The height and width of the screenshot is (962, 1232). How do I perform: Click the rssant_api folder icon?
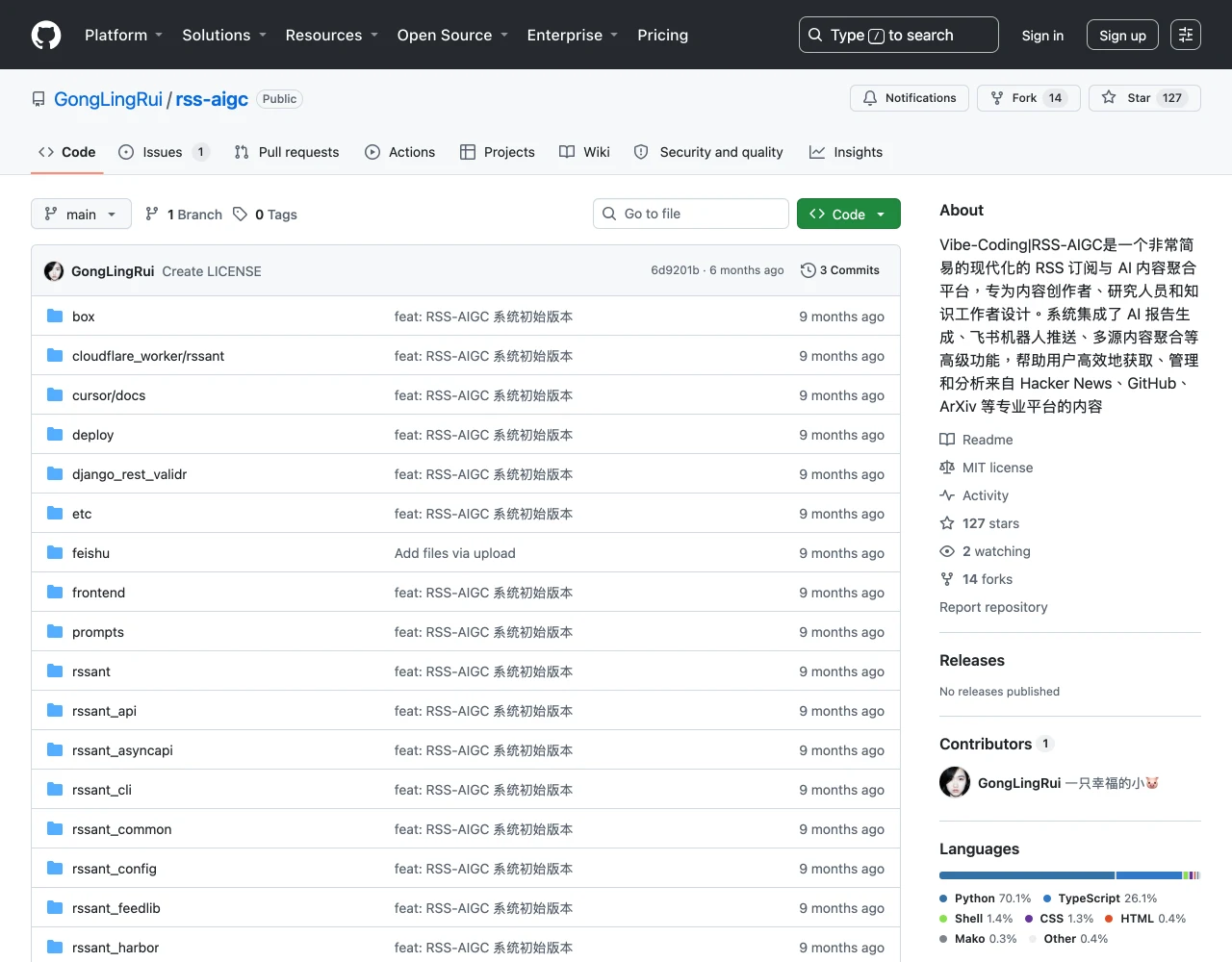point(55,710)
